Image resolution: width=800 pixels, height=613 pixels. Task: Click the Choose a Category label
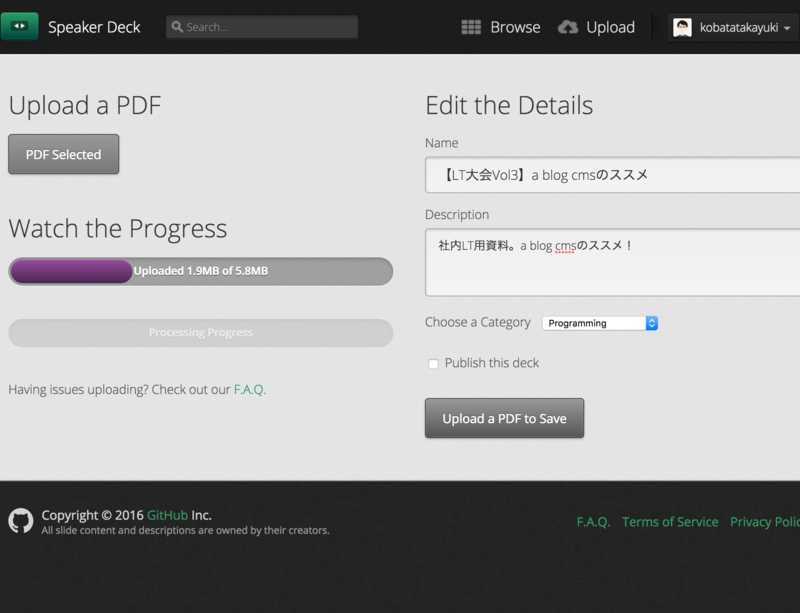(478, 322)
